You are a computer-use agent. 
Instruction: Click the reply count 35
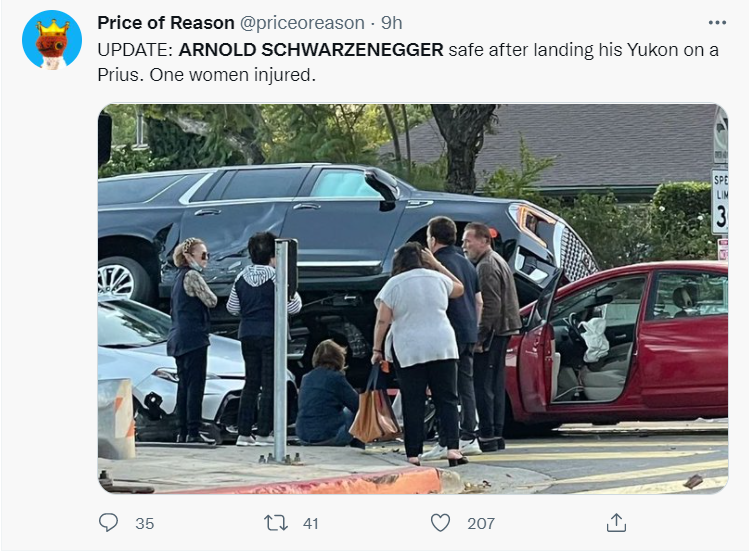[144, 522]
